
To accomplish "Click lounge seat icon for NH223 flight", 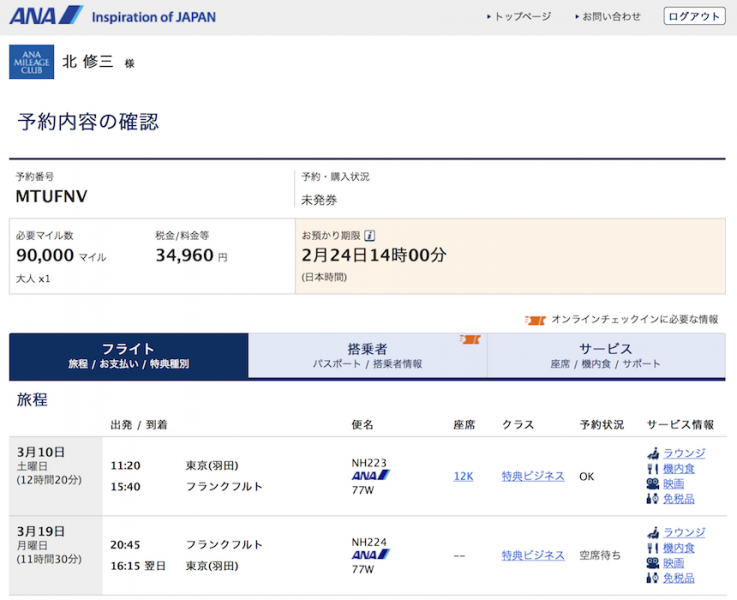I will (653, 453).
